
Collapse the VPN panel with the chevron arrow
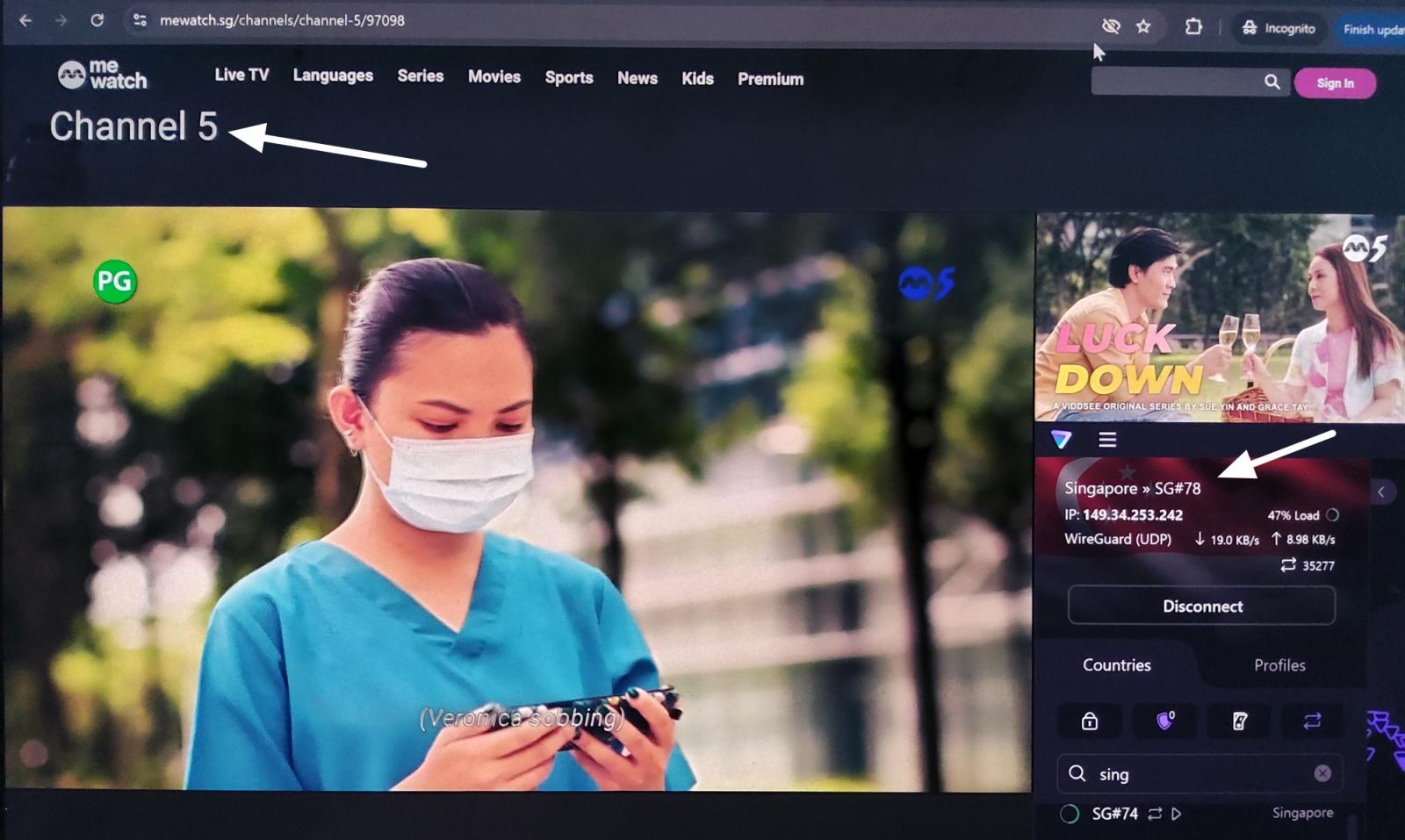coord(1382,492)
